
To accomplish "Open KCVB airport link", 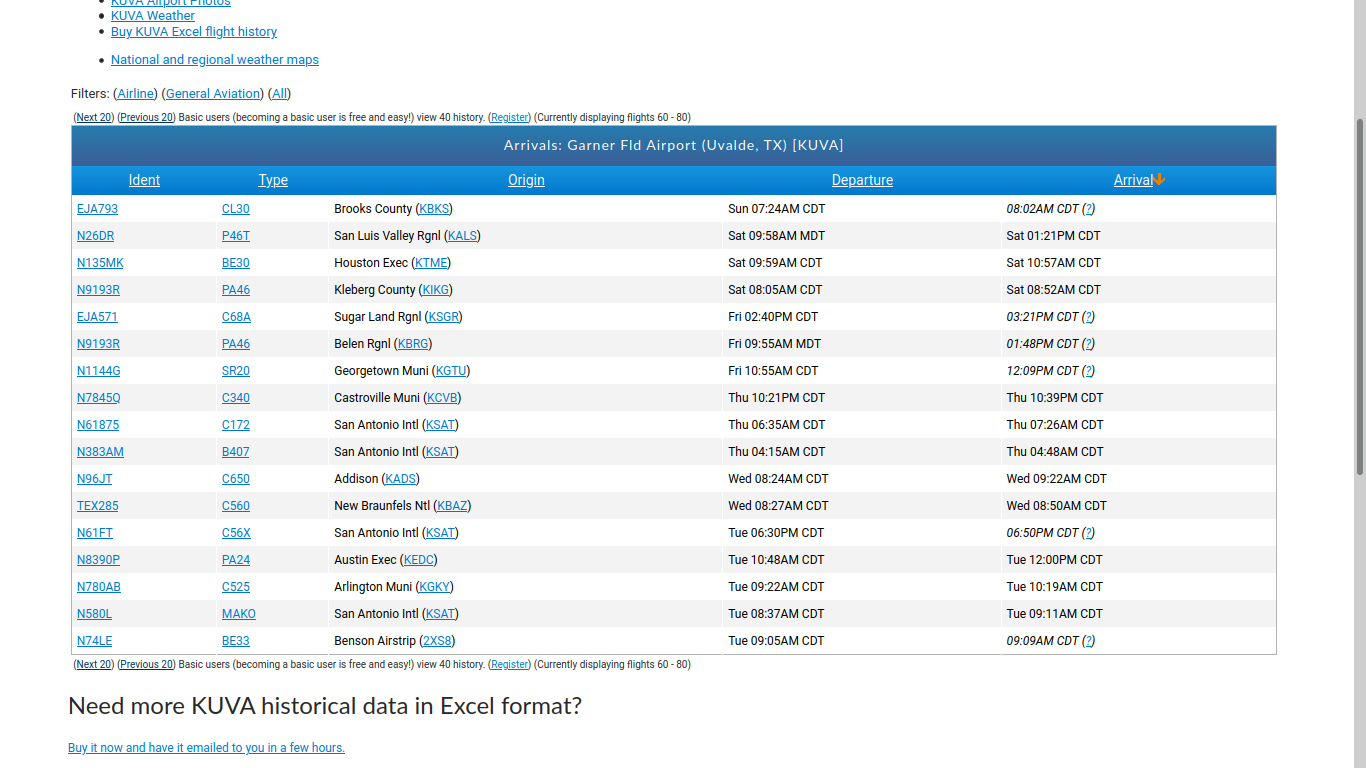I will point(442,398).
